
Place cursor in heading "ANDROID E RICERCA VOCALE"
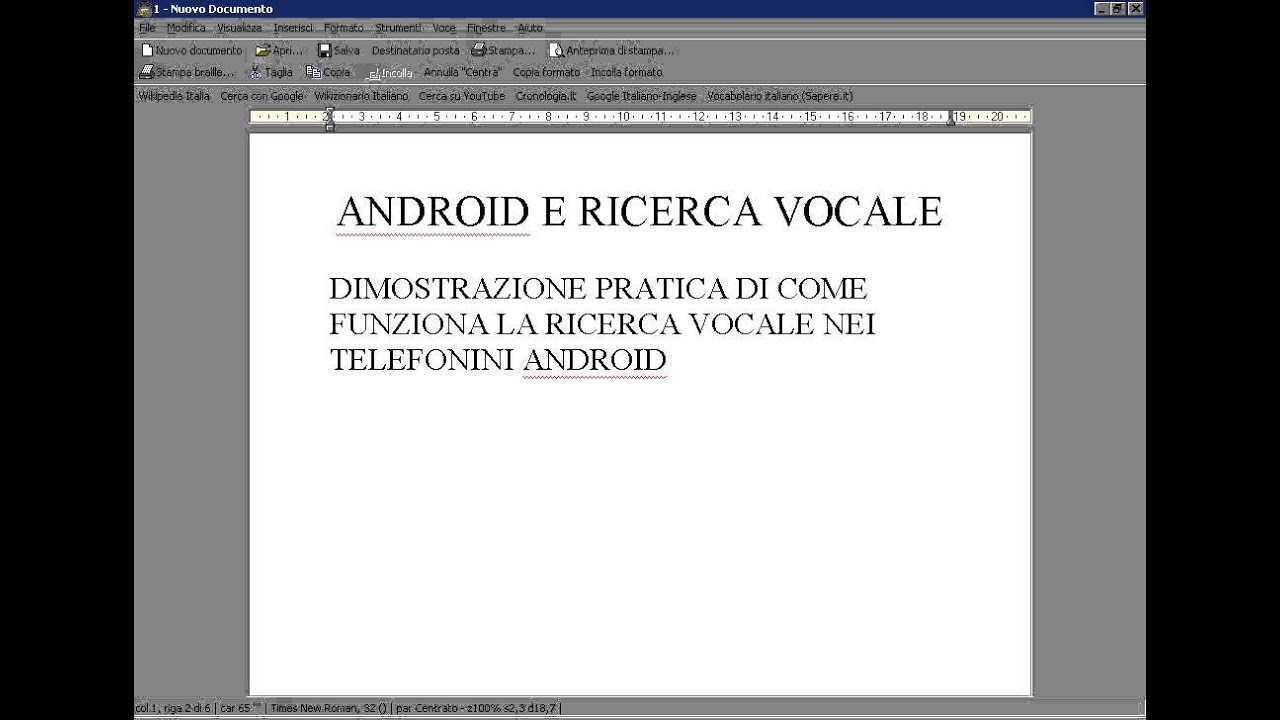(x=640, y=212)
